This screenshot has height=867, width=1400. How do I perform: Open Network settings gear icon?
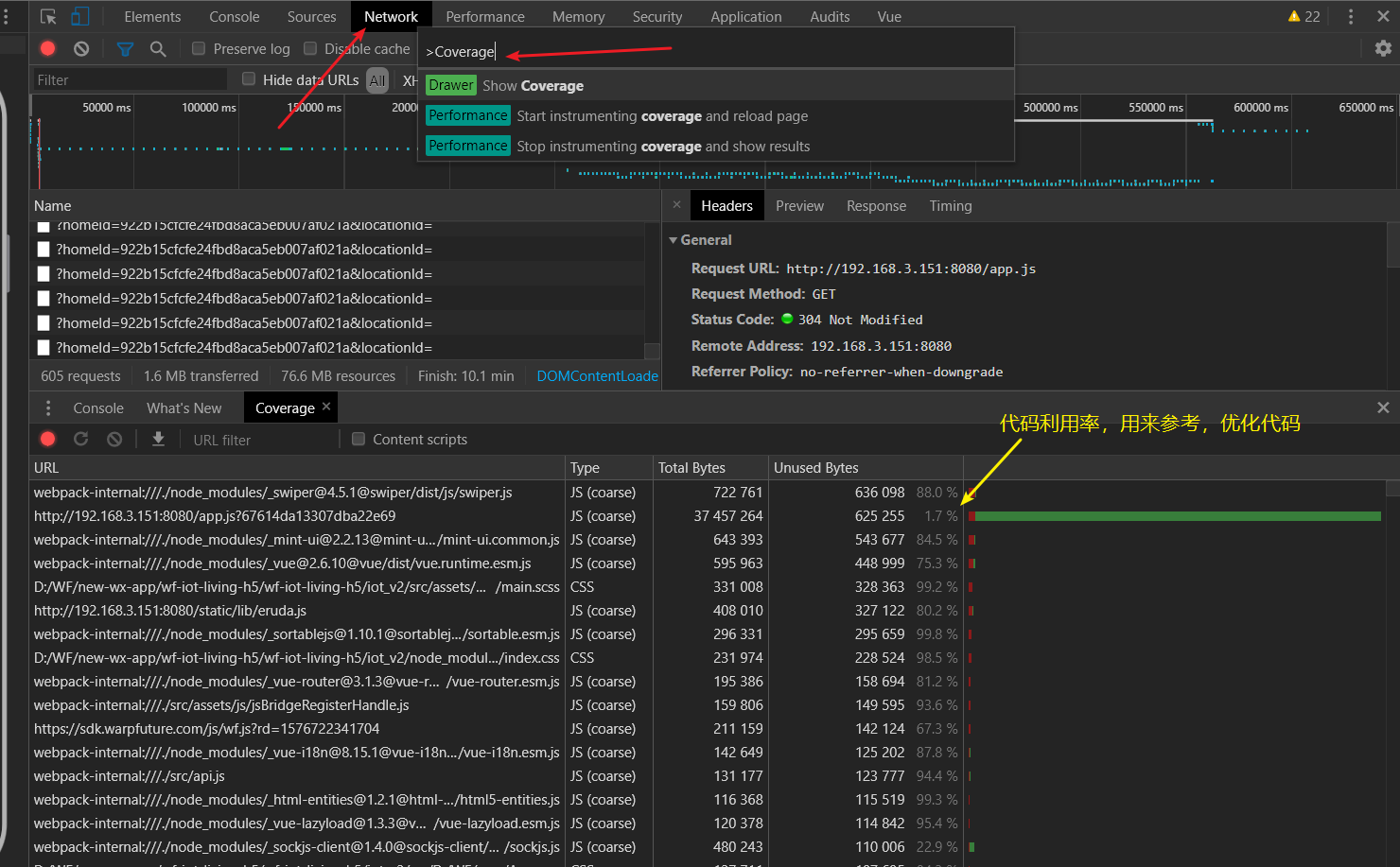(1383, 48)
